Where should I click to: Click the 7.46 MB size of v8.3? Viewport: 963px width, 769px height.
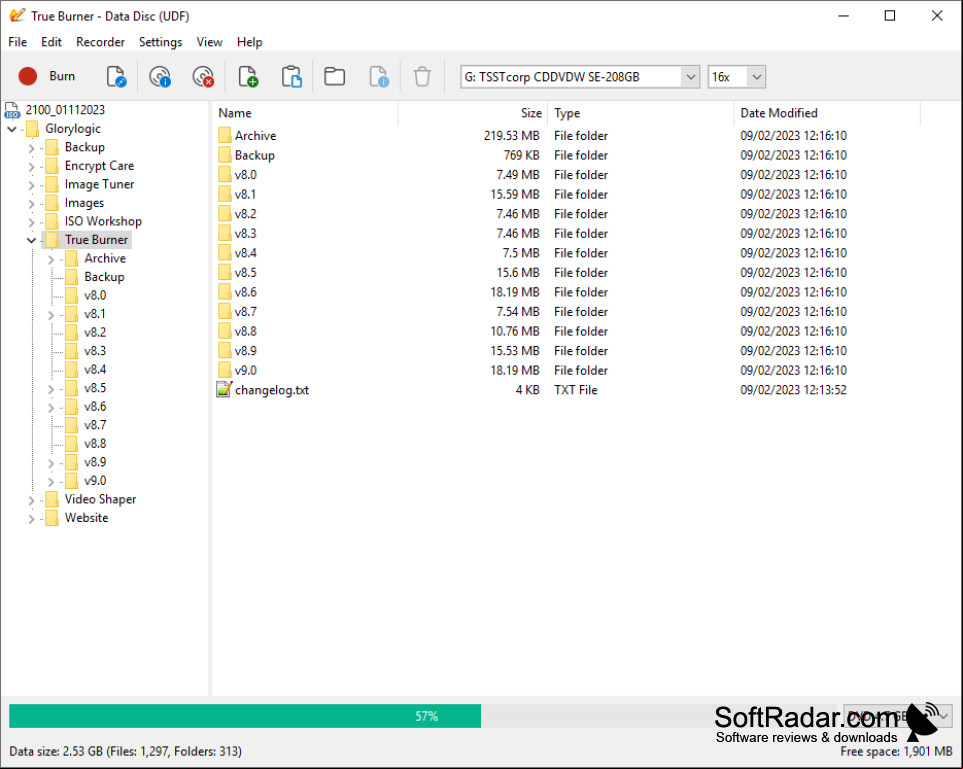[x=518, y=233]
